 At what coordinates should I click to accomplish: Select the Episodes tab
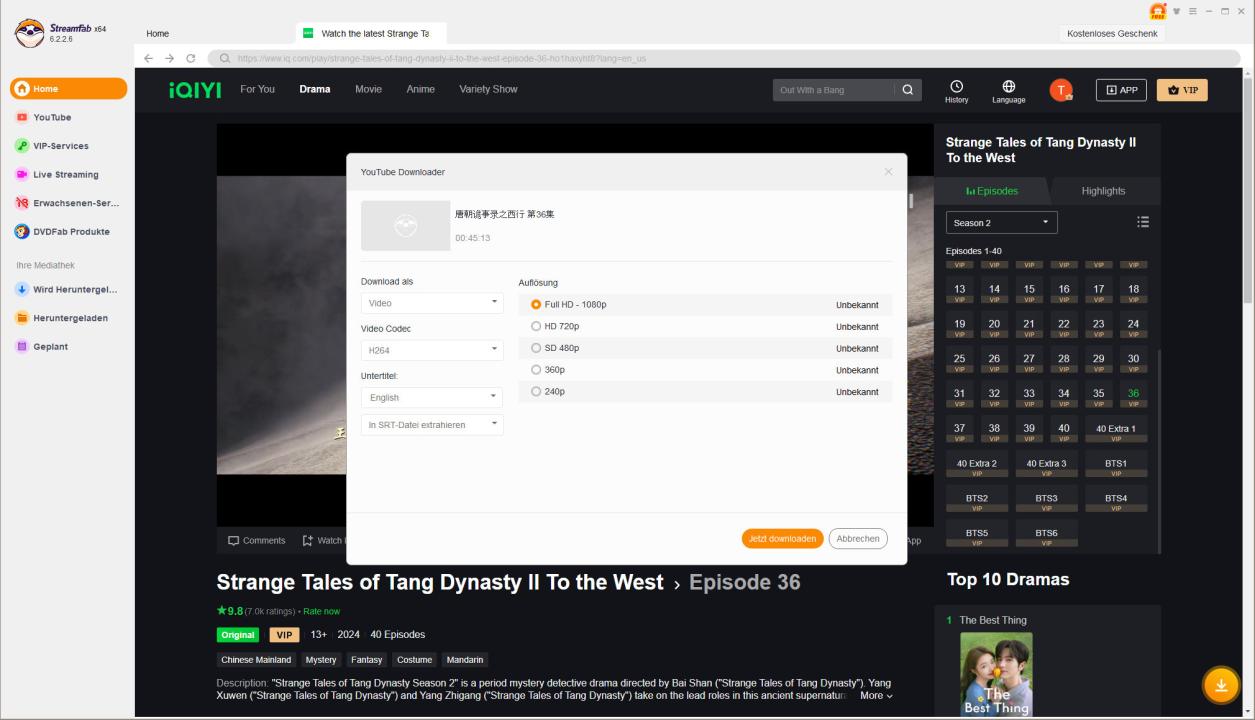(992, 191)
